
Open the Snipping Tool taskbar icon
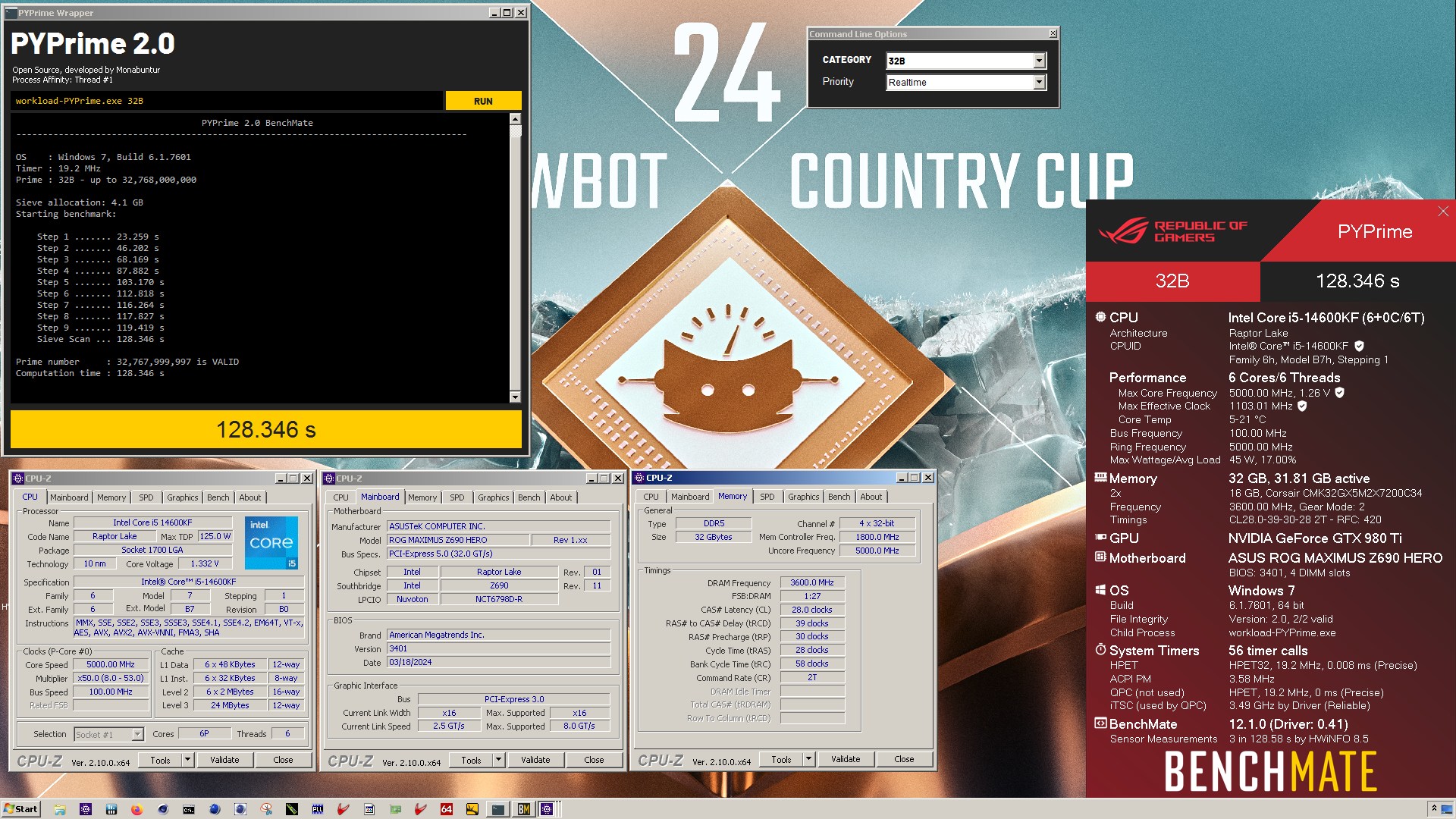pyautogui.click(x=266, y=809)
